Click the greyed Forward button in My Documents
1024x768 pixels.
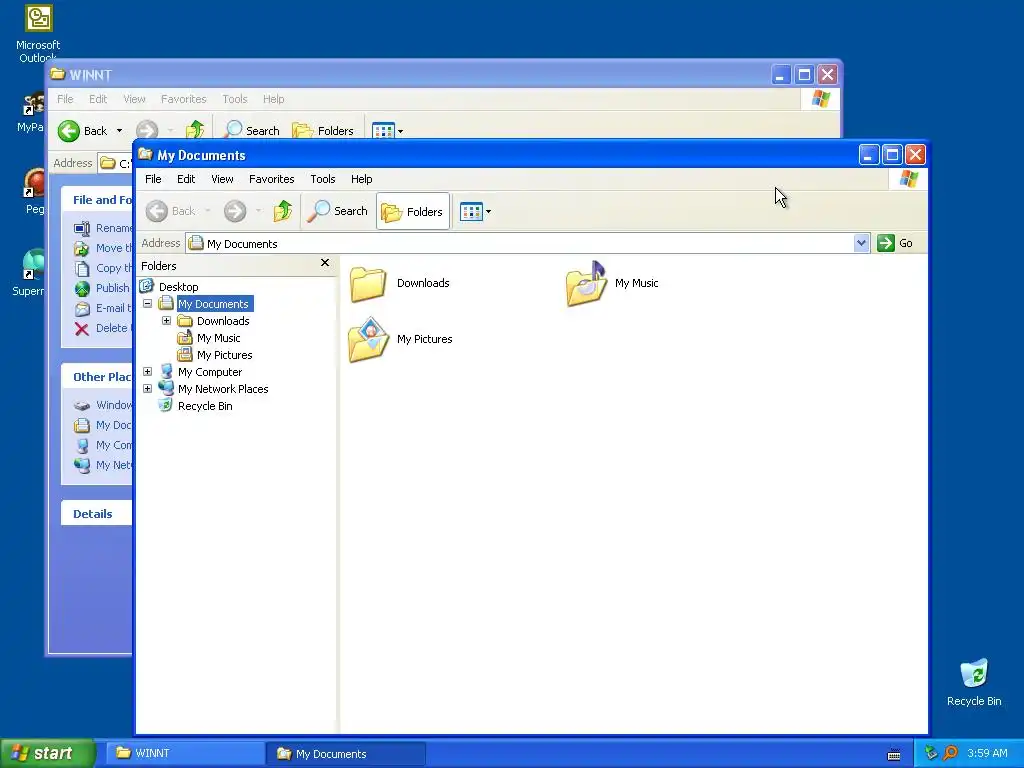pos(235,211)
